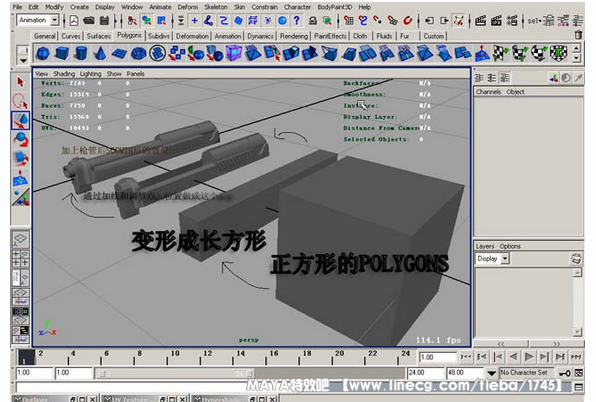Open the question mark help icon
596x402 pixels.
[x=297, y=20]
